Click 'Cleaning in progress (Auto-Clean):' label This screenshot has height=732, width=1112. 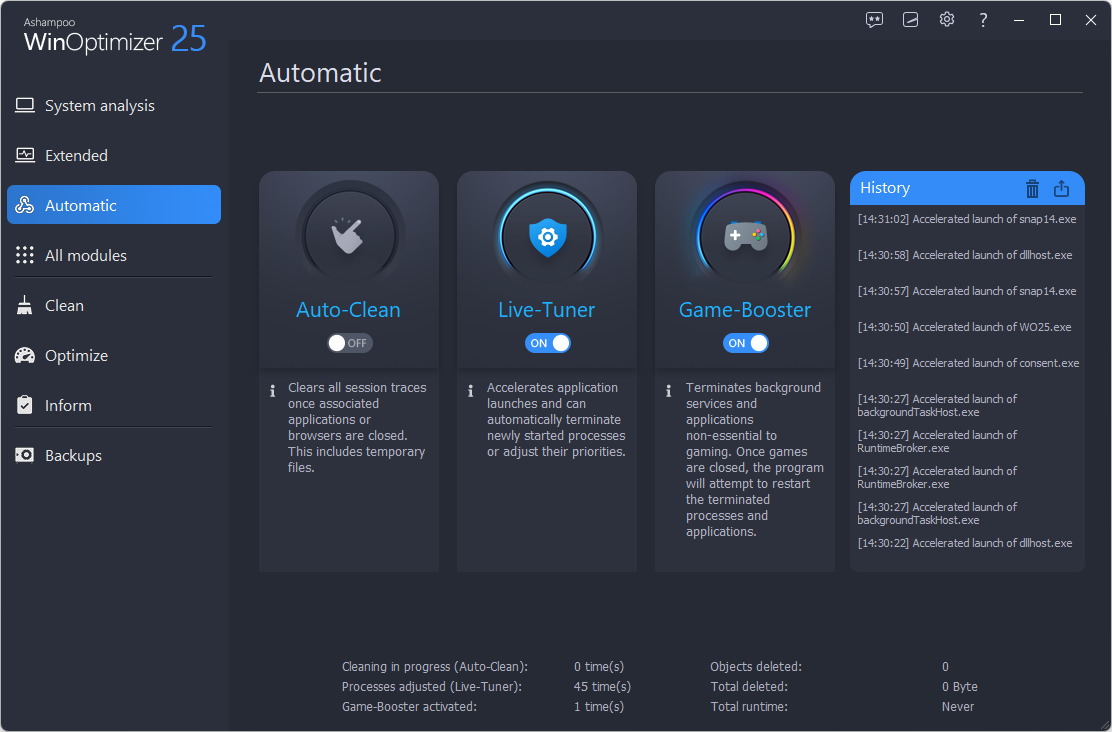(435, 667)
